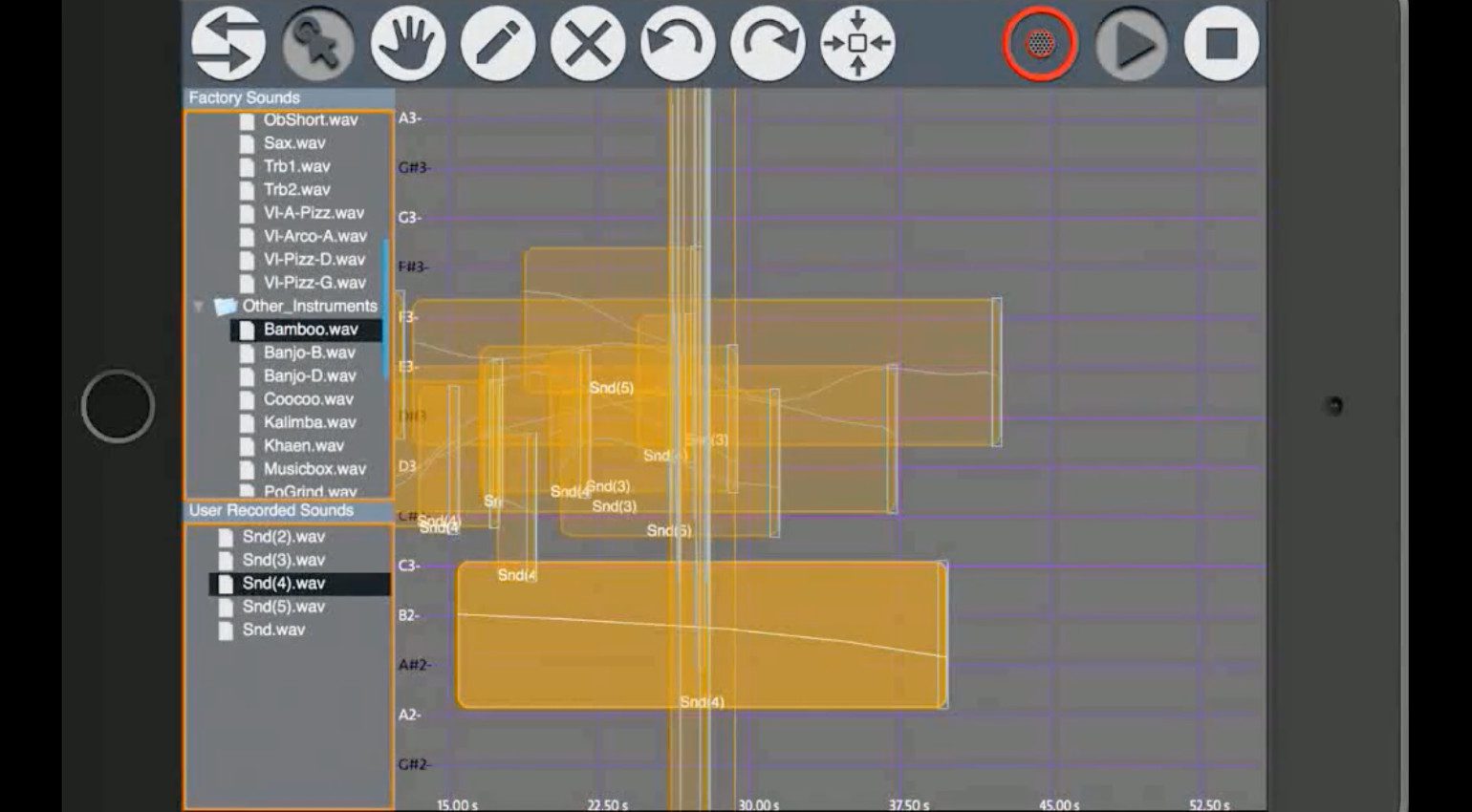Click the 30.00 s timeline marker
The width and height of the screenshot is (1472, 812).
pos(758,804)
